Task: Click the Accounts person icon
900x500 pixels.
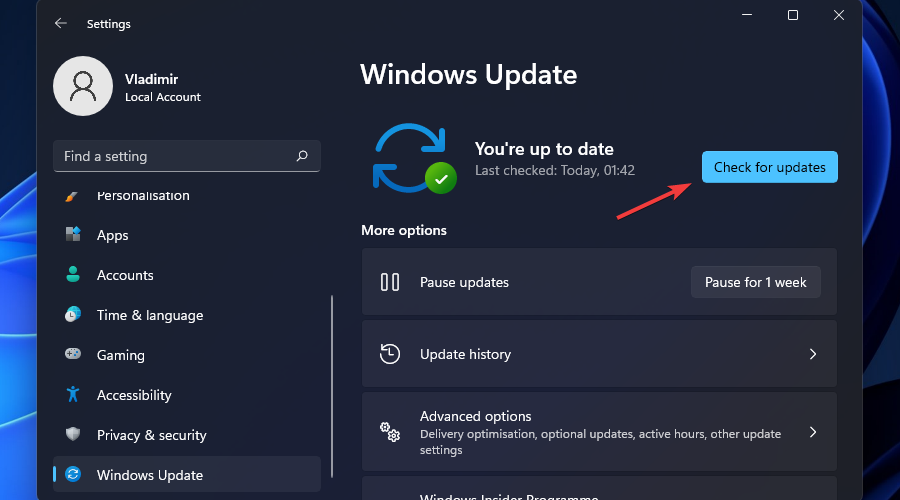Action: [73, 274]
